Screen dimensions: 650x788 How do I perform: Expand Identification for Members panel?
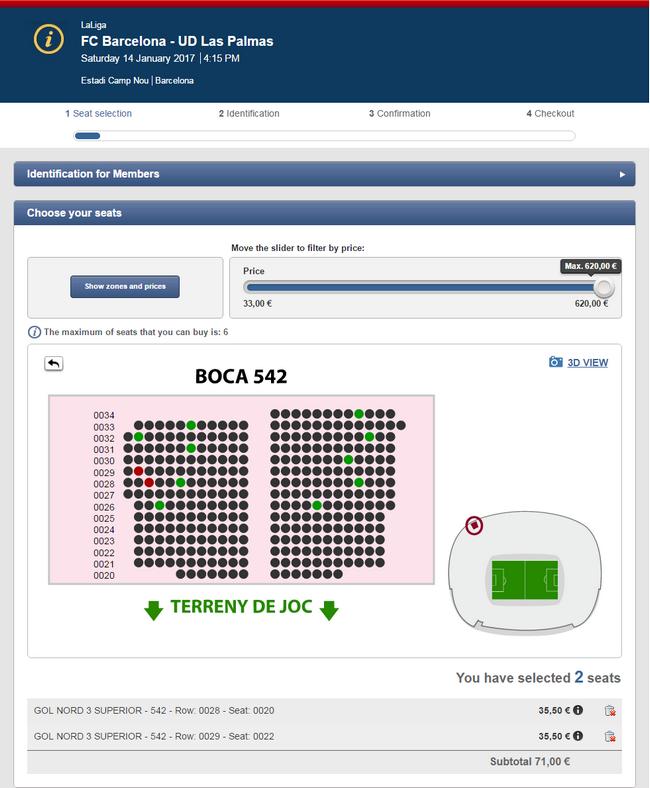coord(325,174)
